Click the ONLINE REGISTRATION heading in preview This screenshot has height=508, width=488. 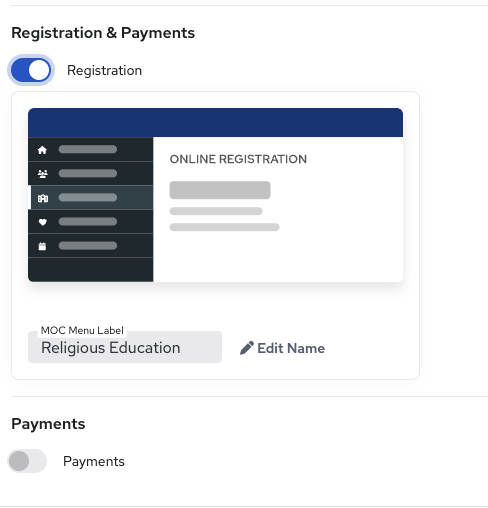click(238, 159)
